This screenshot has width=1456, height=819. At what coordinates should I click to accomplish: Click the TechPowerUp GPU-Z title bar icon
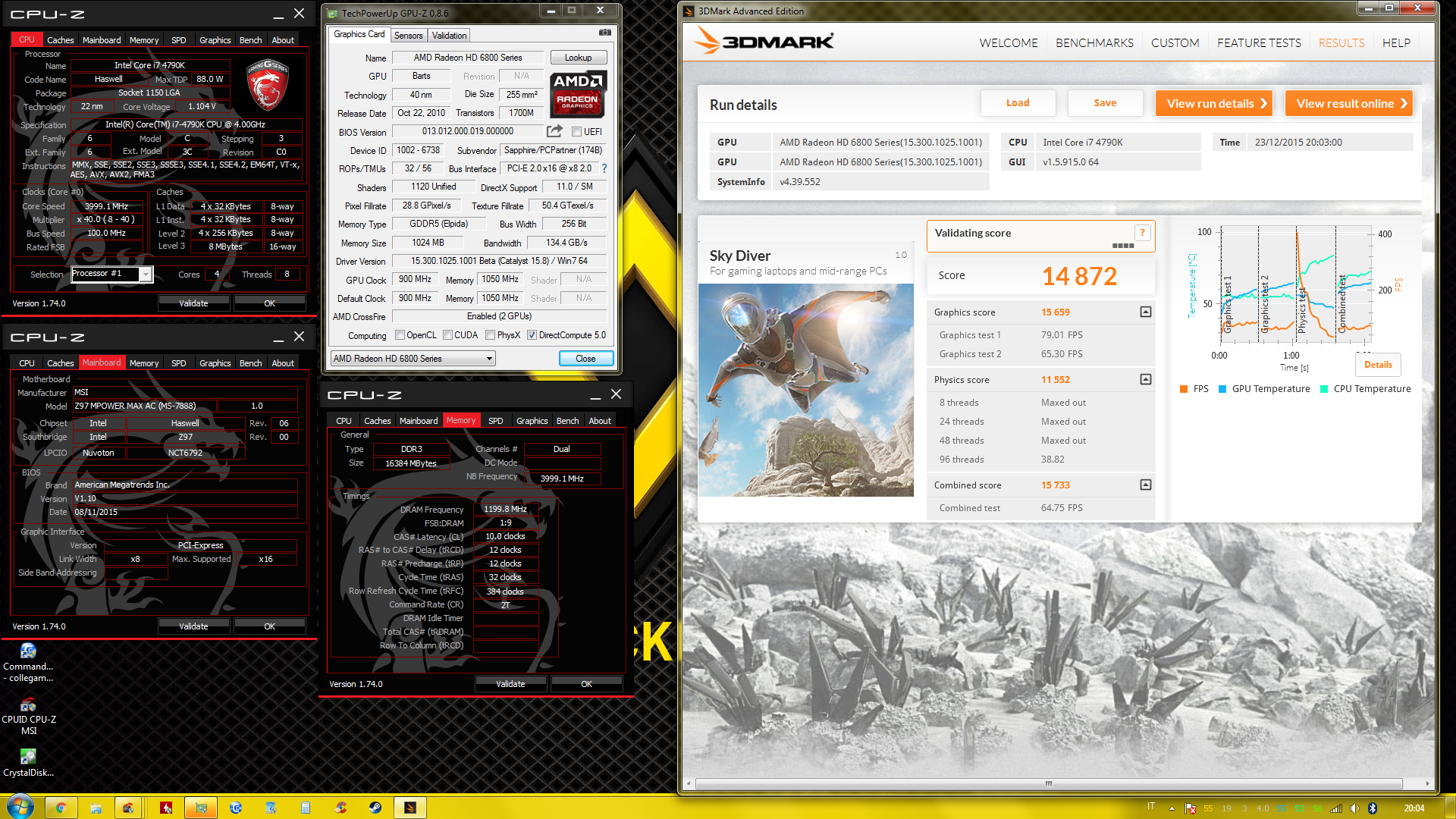coord(332,13)
